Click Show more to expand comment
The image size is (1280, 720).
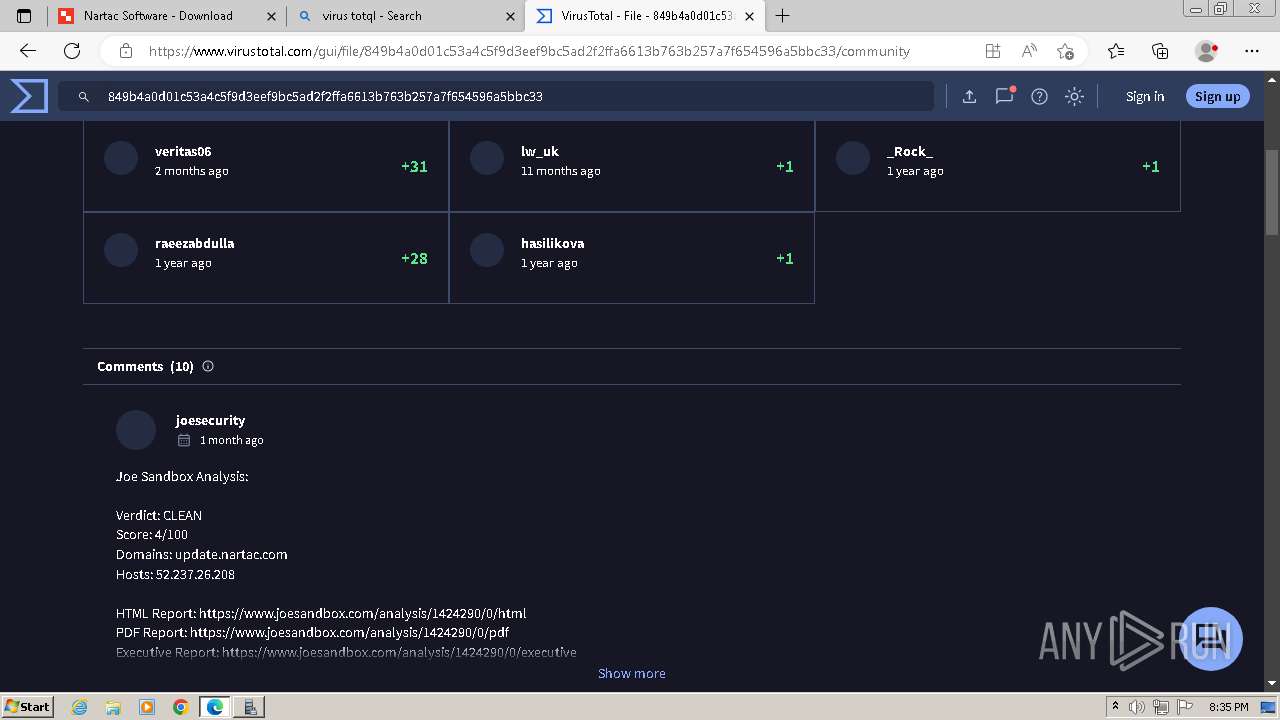pos(632,673)
